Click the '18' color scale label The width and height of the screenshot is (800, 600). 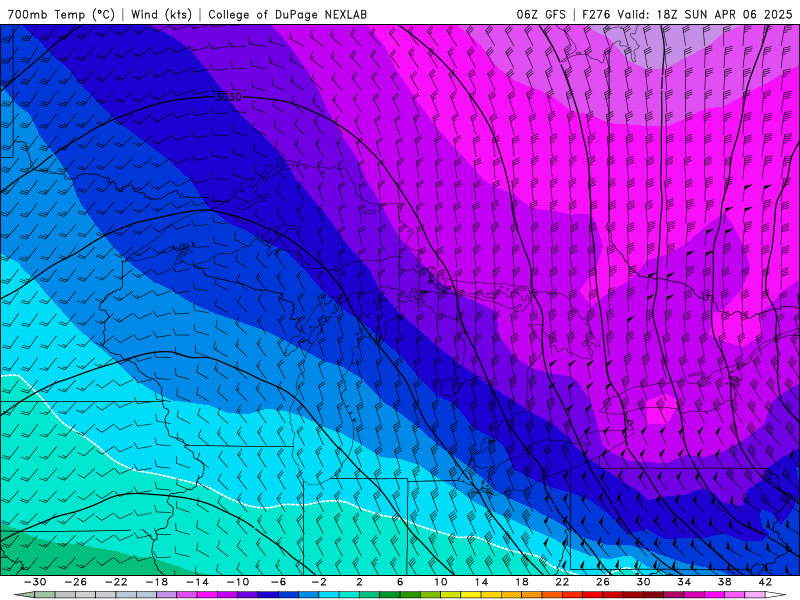tap(522, 582)
